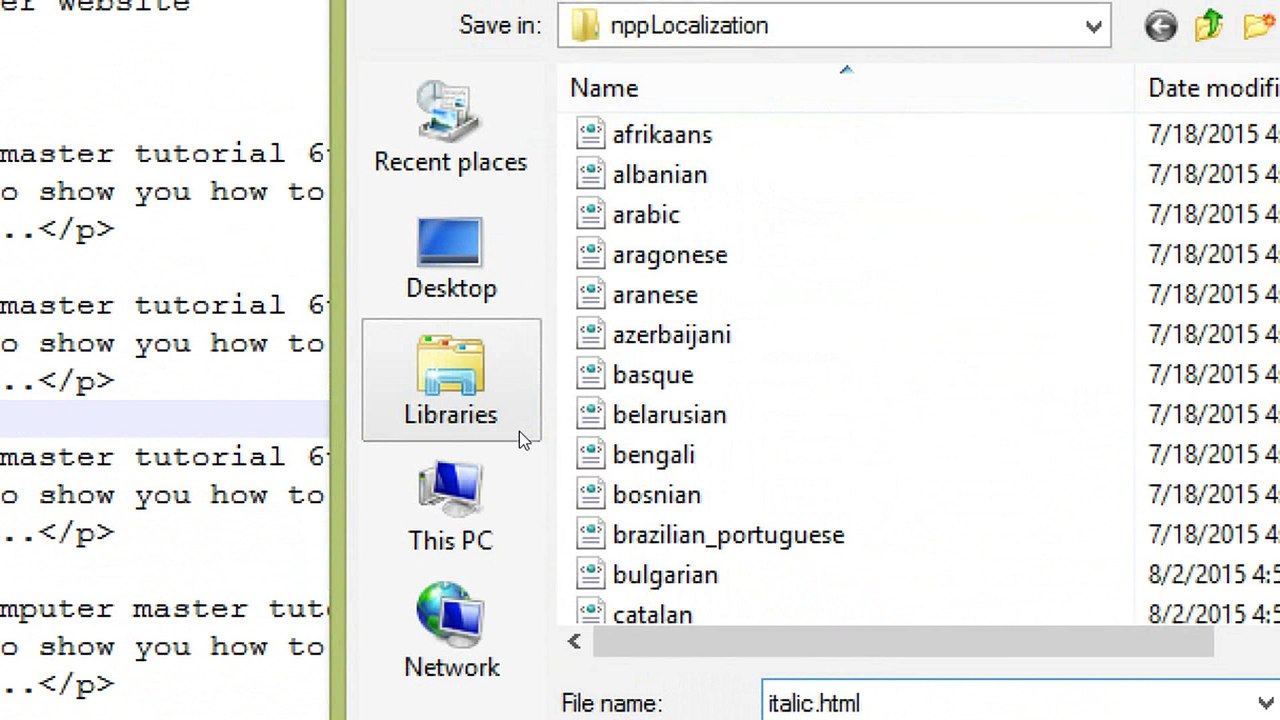Click the file name text 'basque'
Image resolution: width=1280 pixels, height=720 pixels.
pyautogui.click(x=653, y=375)
